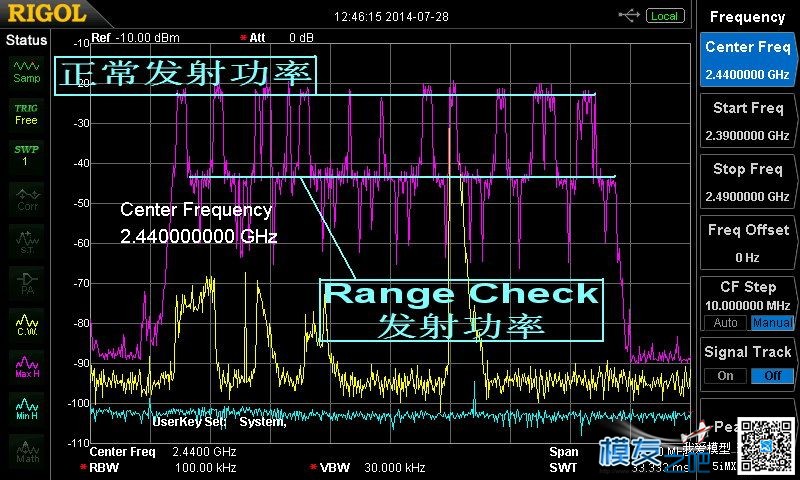Click the Span label at bottom
This screenshot has height=480, width=800.
tap(564, 451)
